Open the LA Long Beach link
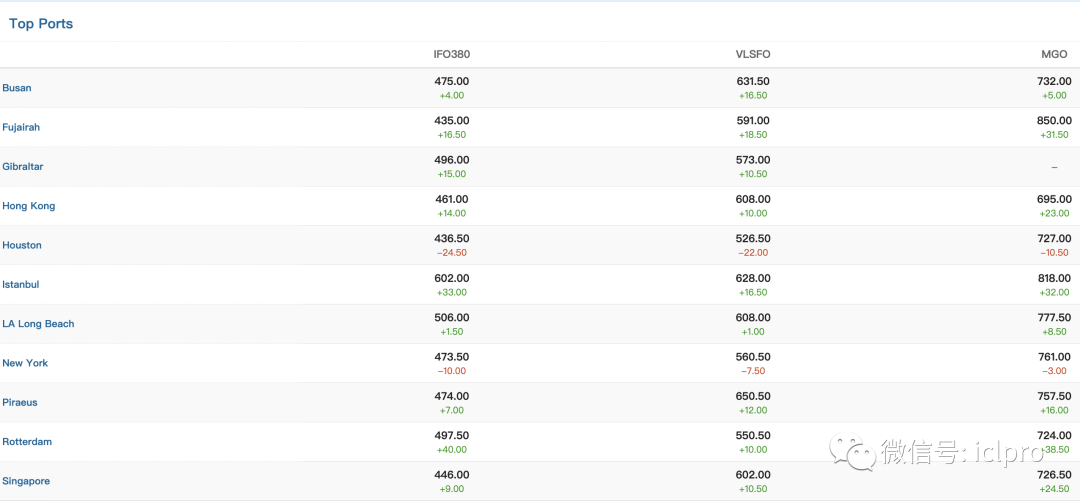This screenshot has width=1080, height=503. (38, 324)
